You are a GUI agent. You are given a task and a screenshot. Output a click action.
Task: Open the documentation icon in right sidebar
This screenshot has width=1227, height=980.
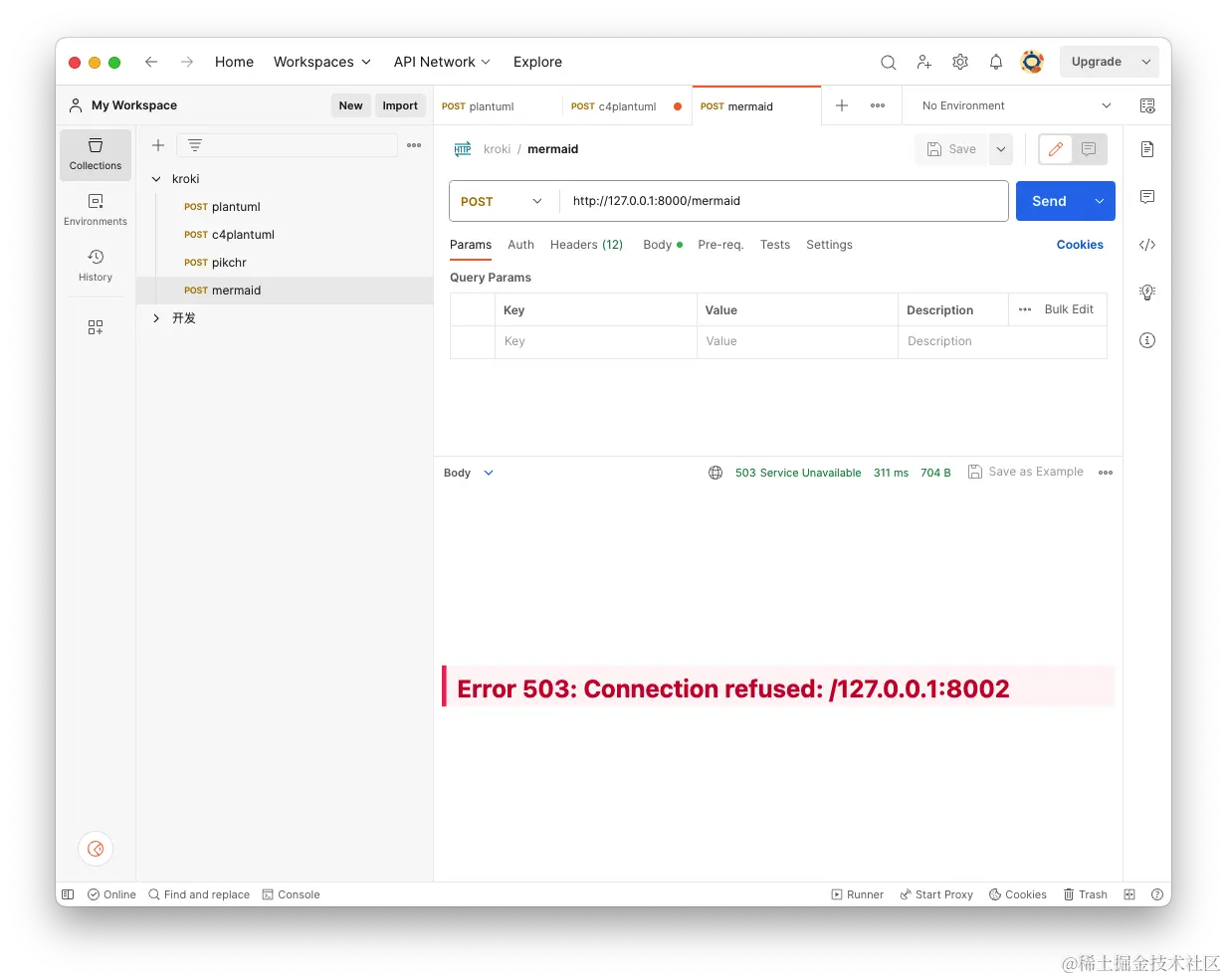[1147, 149]
